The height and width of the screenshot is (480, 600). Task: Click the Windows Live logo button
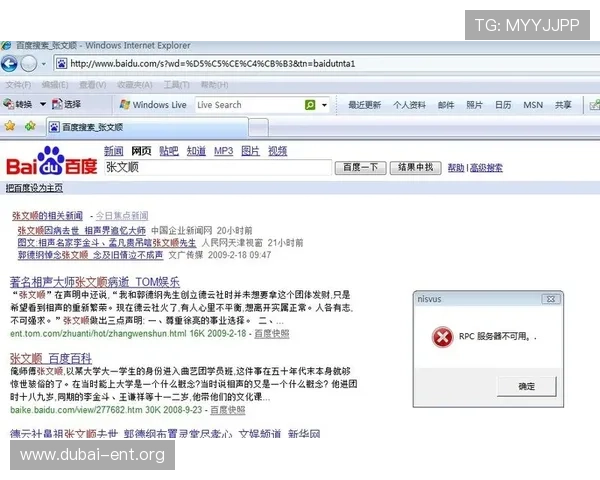pos(153,104)
